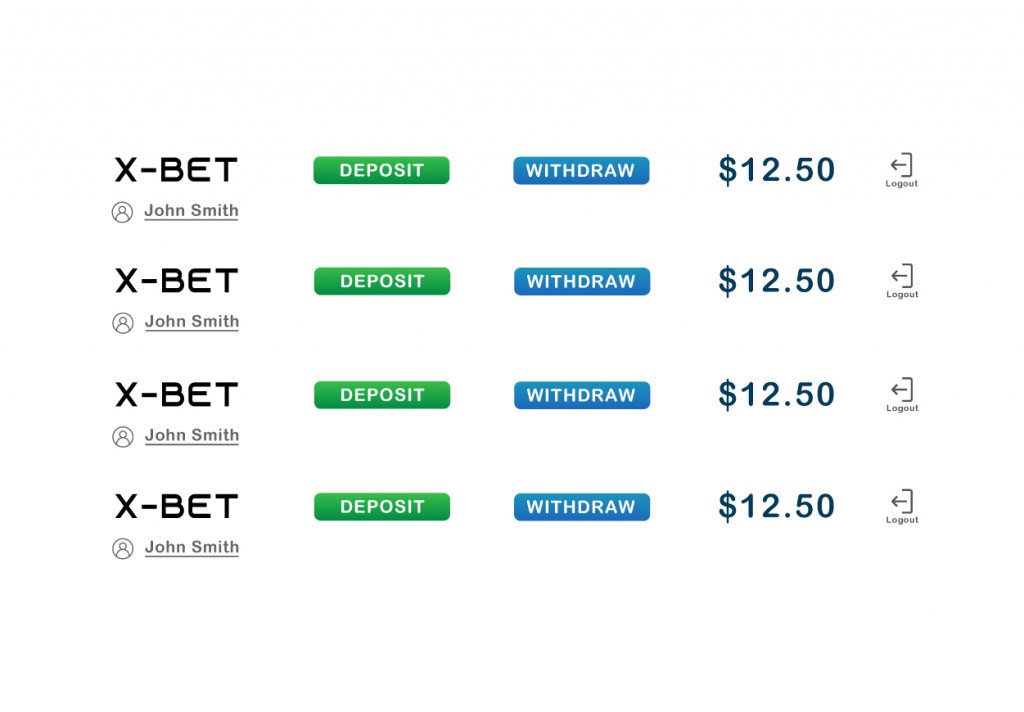This screenshot has width=1024, height=712.
Task: Click the X-BET logo in the first row
Action: (x=176, y=170)
